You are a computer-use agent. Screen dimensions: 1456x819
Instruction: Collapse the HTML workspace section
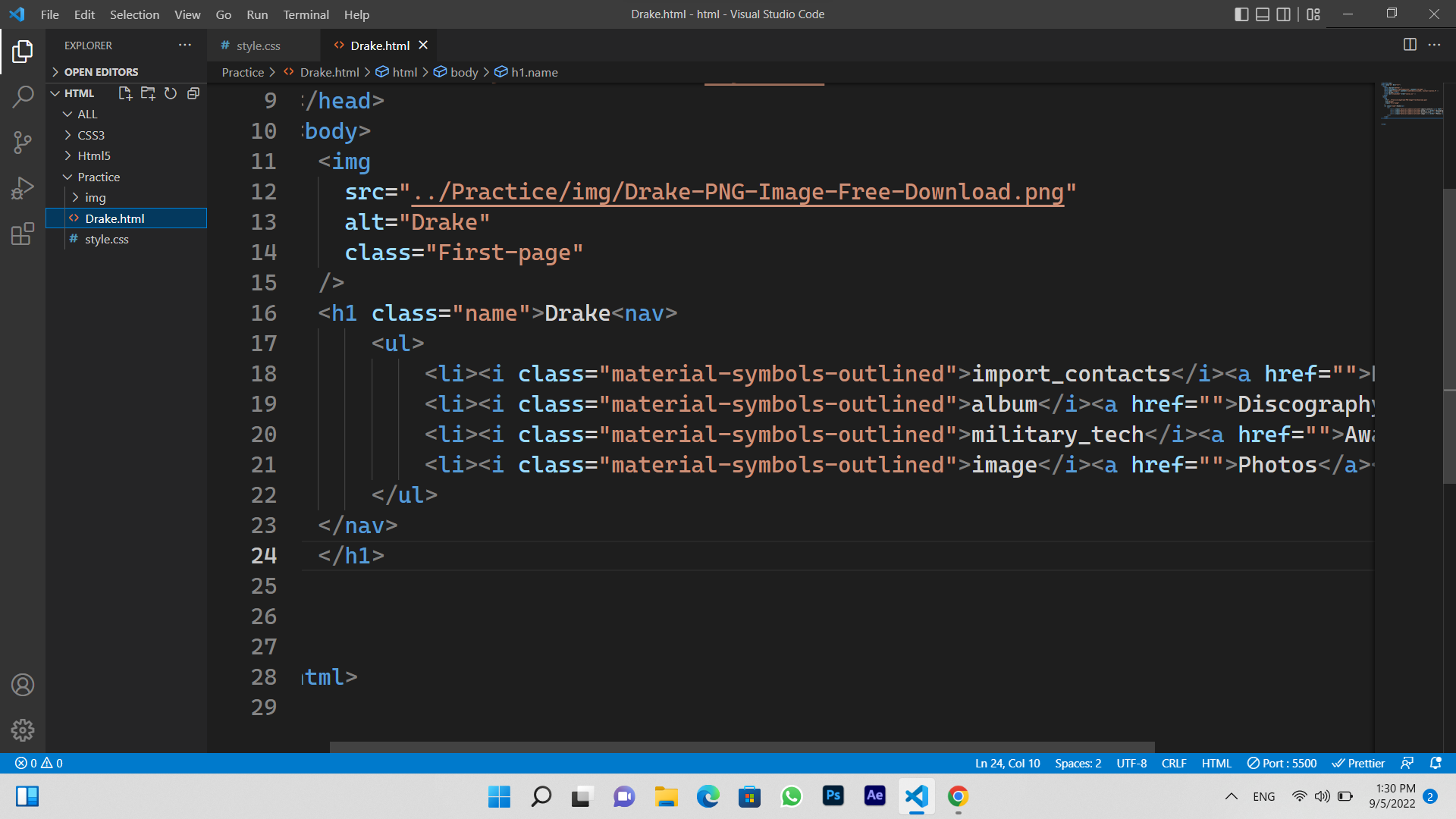(79, 93)
